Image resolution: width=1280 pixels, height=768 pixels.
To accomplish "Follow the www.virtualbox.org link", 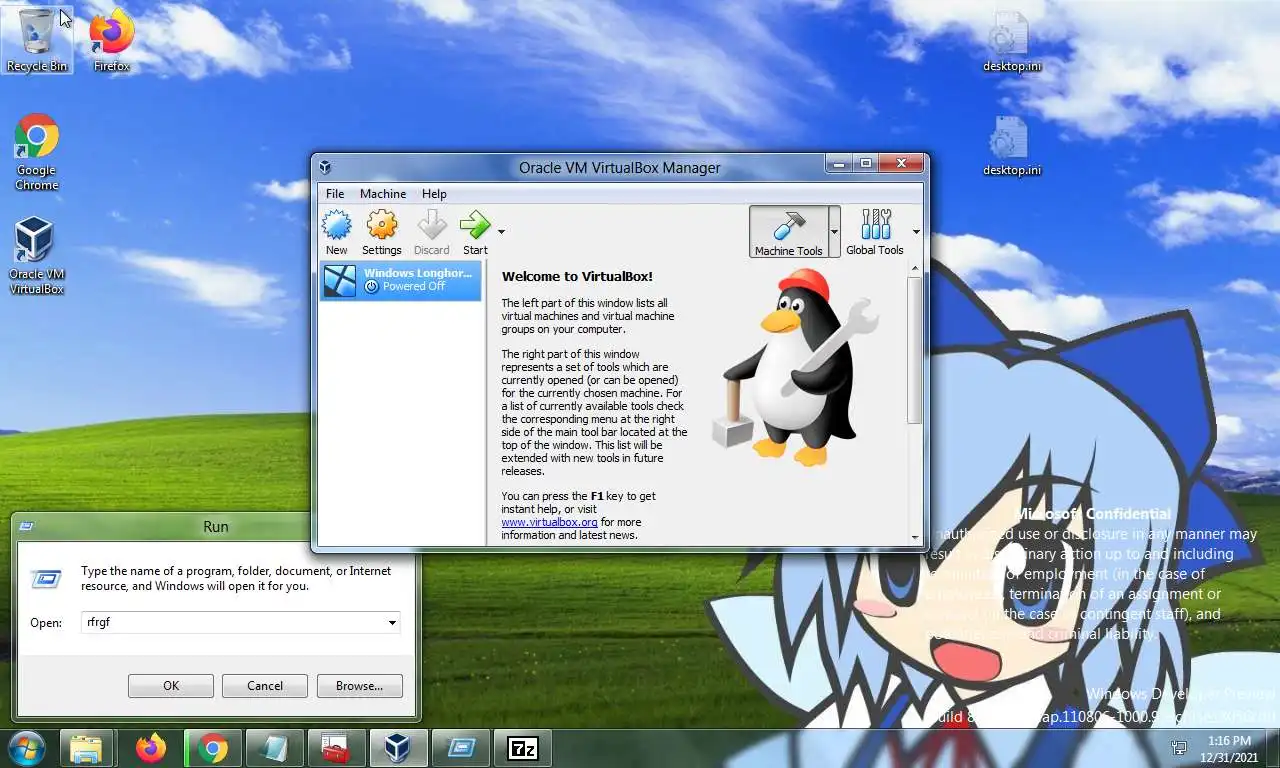I will pos(549,522).
